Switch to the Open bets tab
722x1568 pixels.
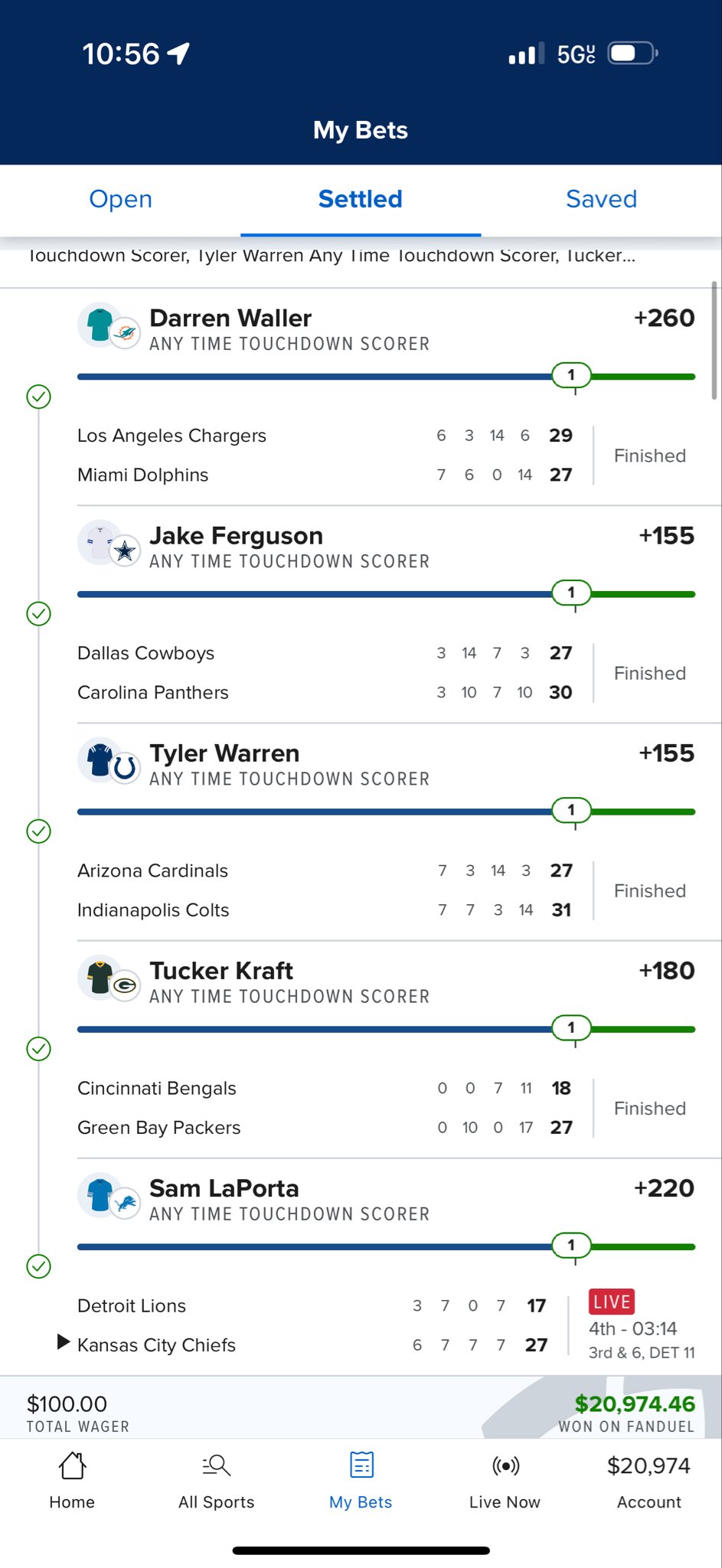pyautogui.click(x=120, y=199)
